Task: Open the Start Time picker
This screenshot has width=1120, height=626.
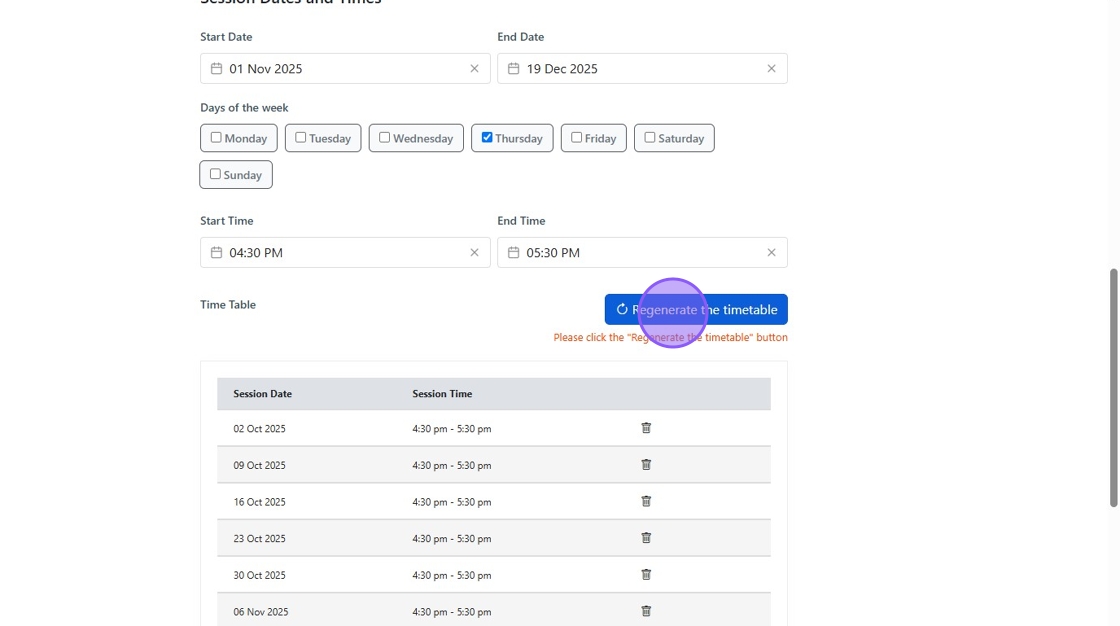Action: (216, 253)
